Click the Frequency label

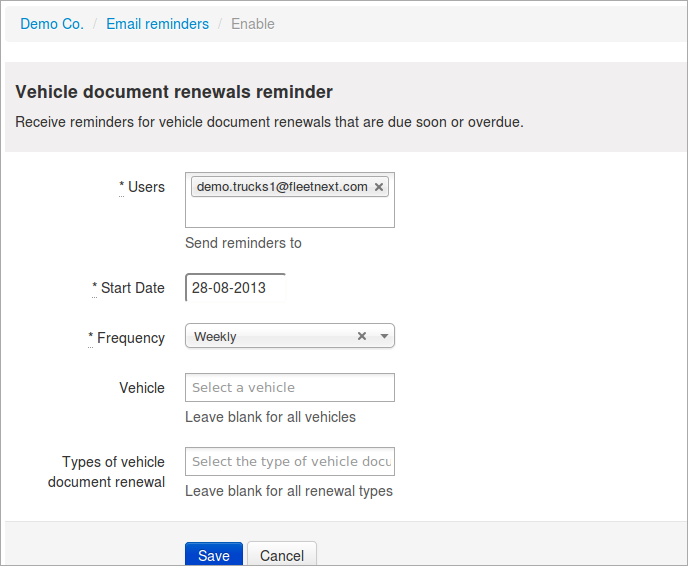point(126,338)
